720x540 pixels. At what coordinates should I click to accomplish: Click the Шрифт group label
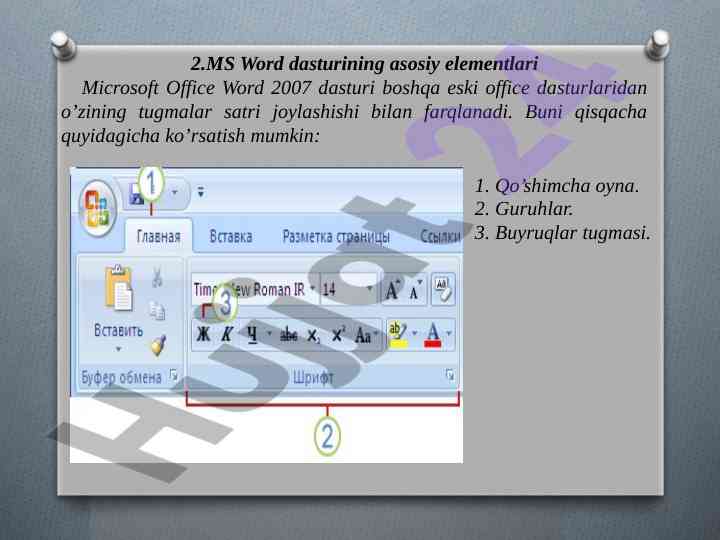313,377
